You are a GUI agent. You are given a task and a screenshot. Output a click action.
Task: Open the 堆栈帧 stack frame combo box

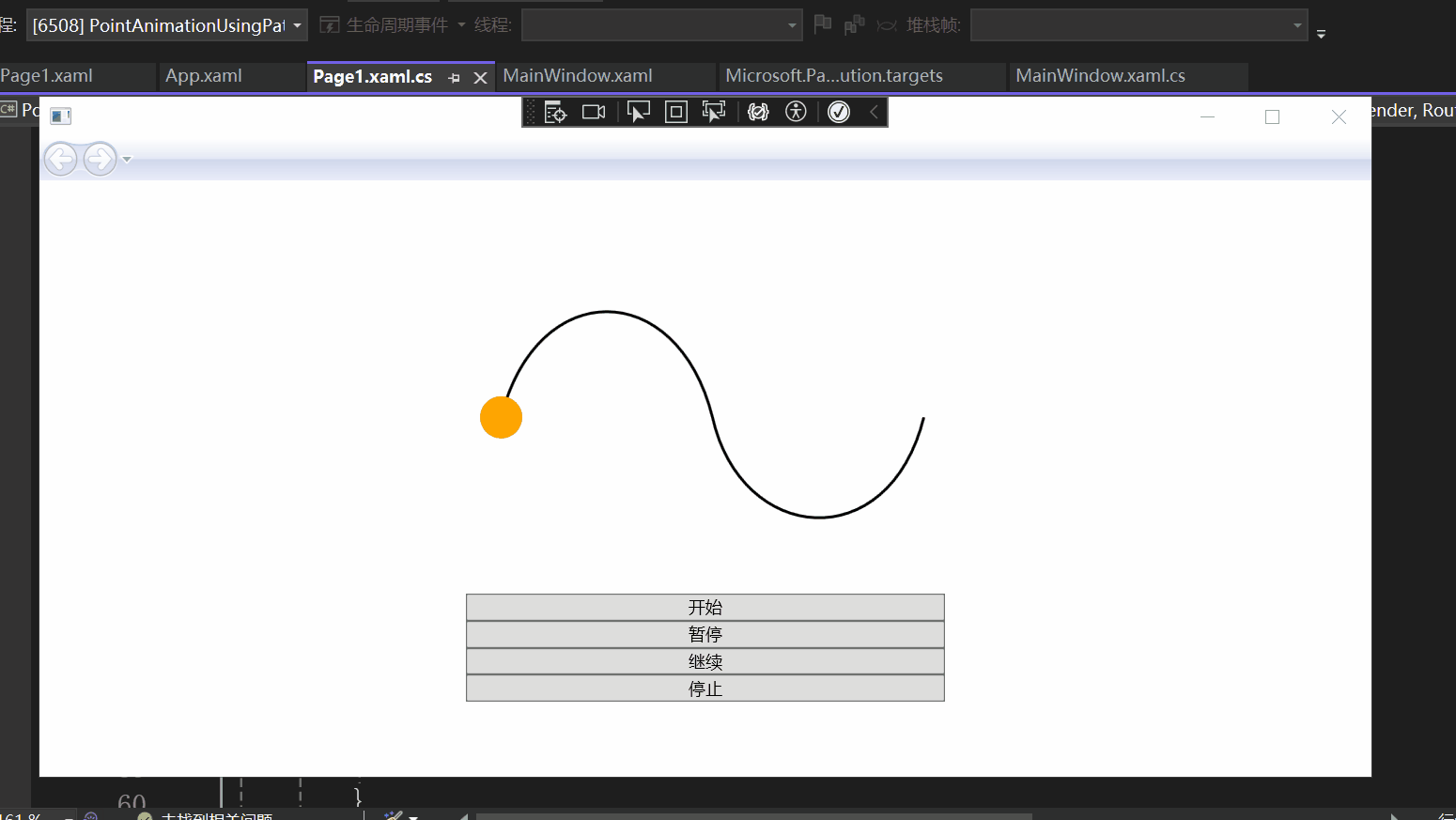1138,25
